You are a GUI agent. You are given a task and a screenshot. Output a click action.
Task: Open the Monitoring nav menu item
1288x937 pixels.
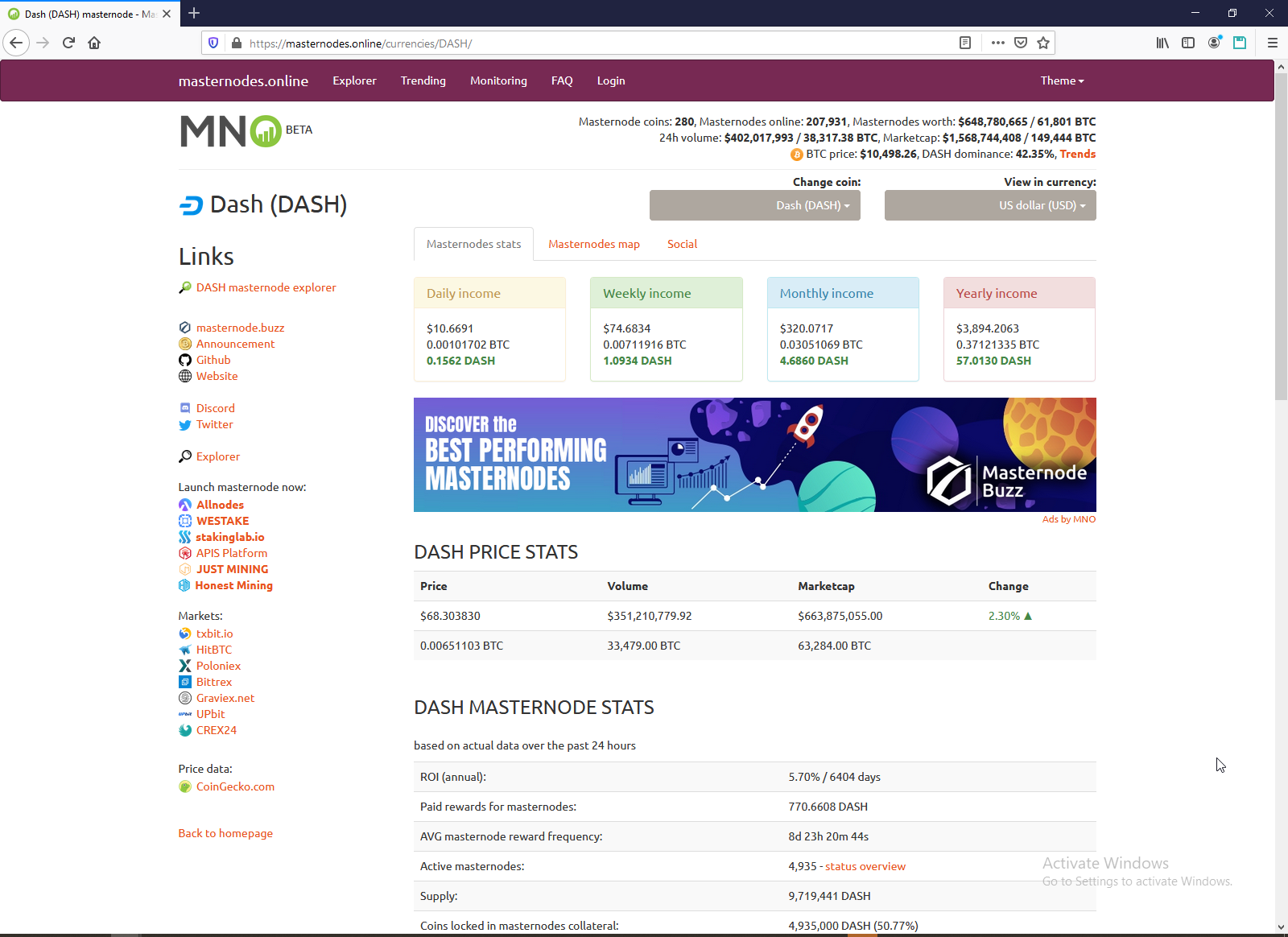(498, 80)
